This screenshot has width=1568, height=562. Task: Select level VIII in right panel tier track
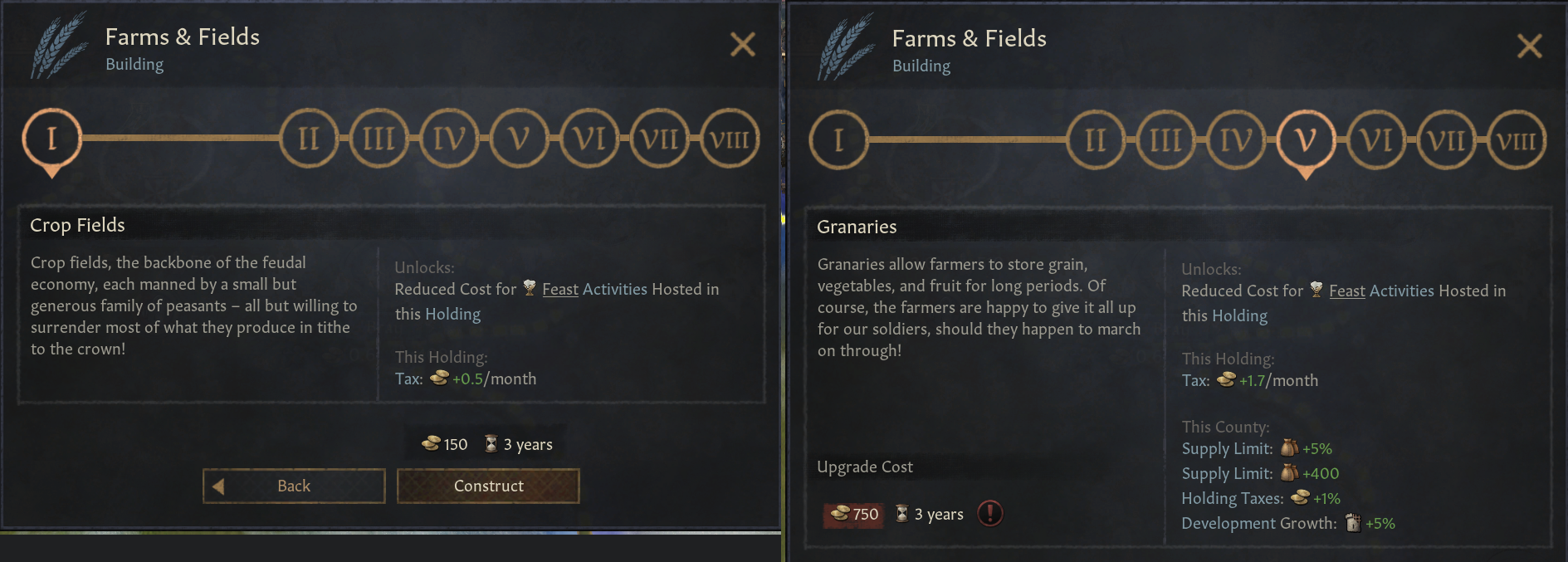coord(1517,140)
